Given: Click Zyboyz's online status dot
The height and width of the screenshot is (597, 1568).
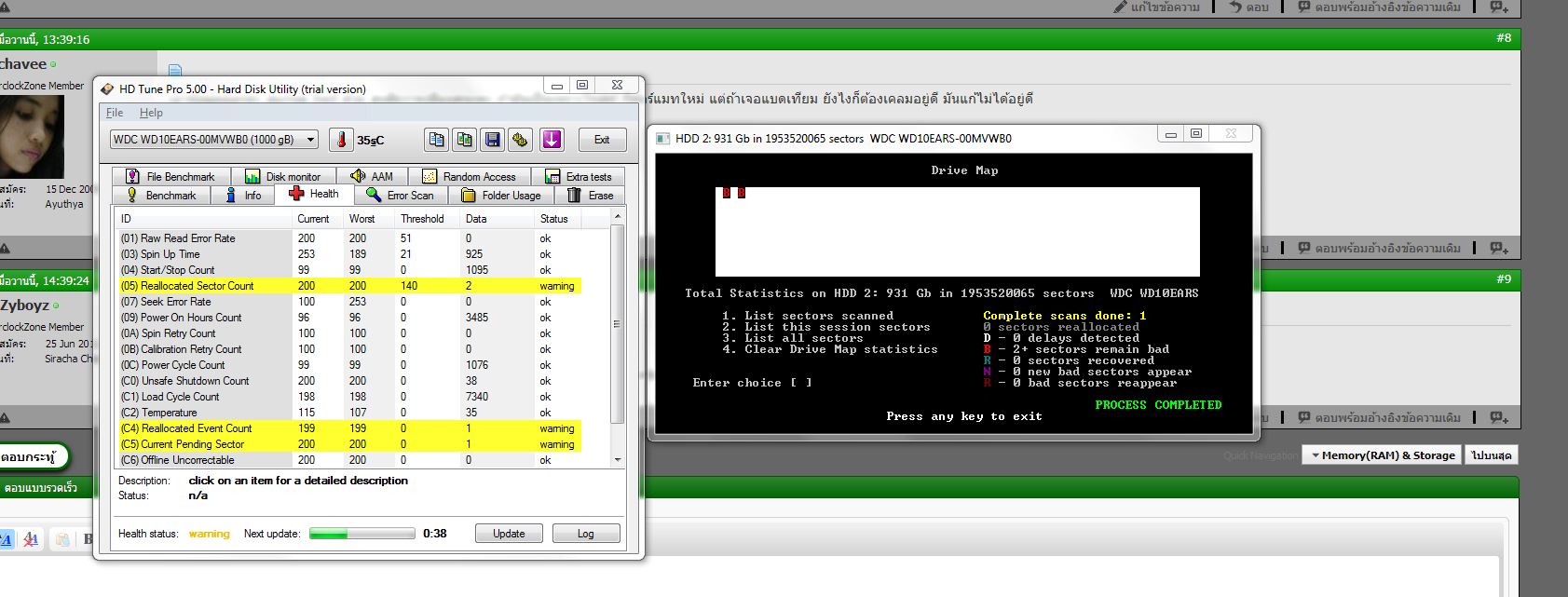Looking at the screenshot, I should [x=55, y=305].
